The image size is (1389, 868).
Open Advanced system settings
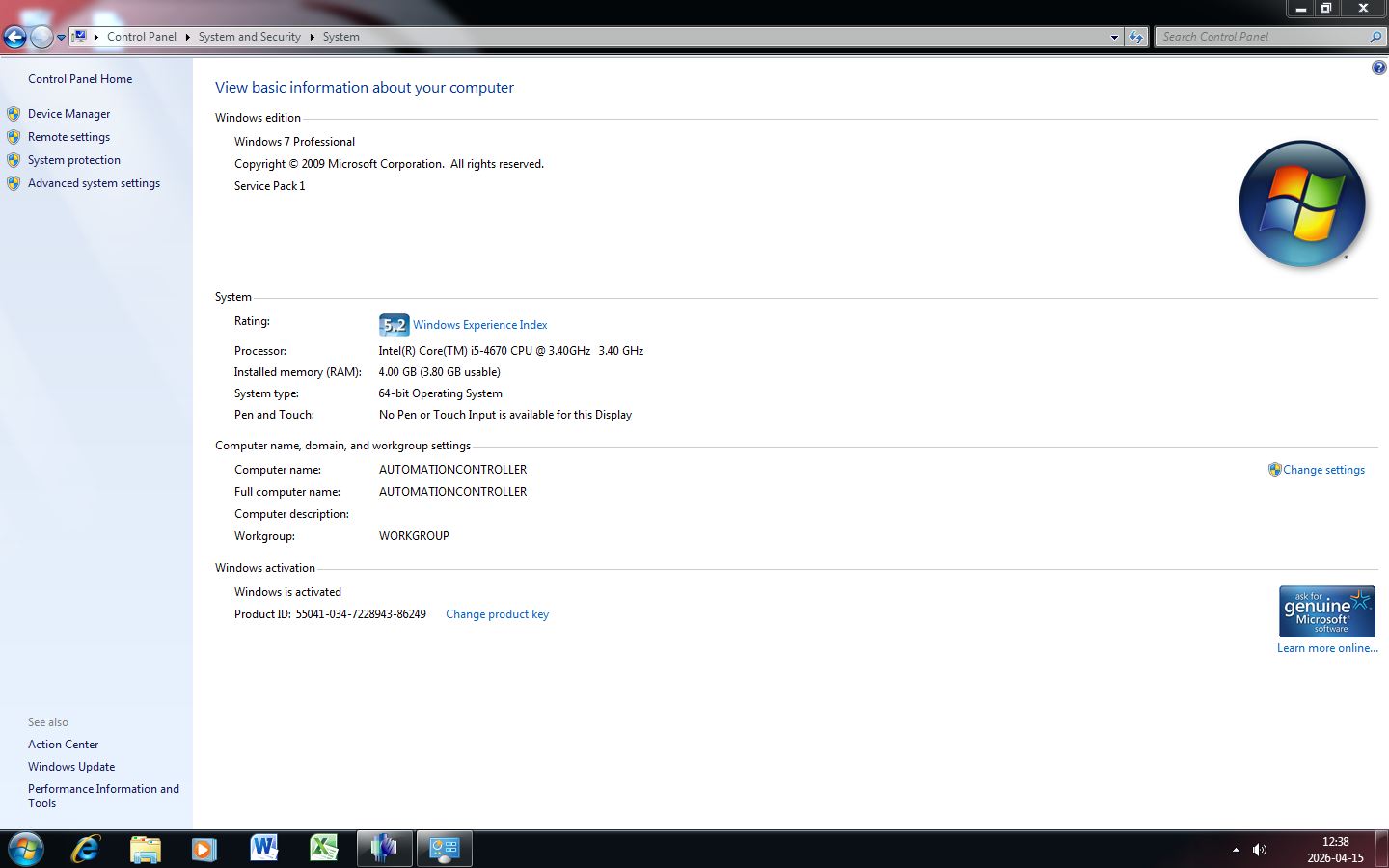94,183
